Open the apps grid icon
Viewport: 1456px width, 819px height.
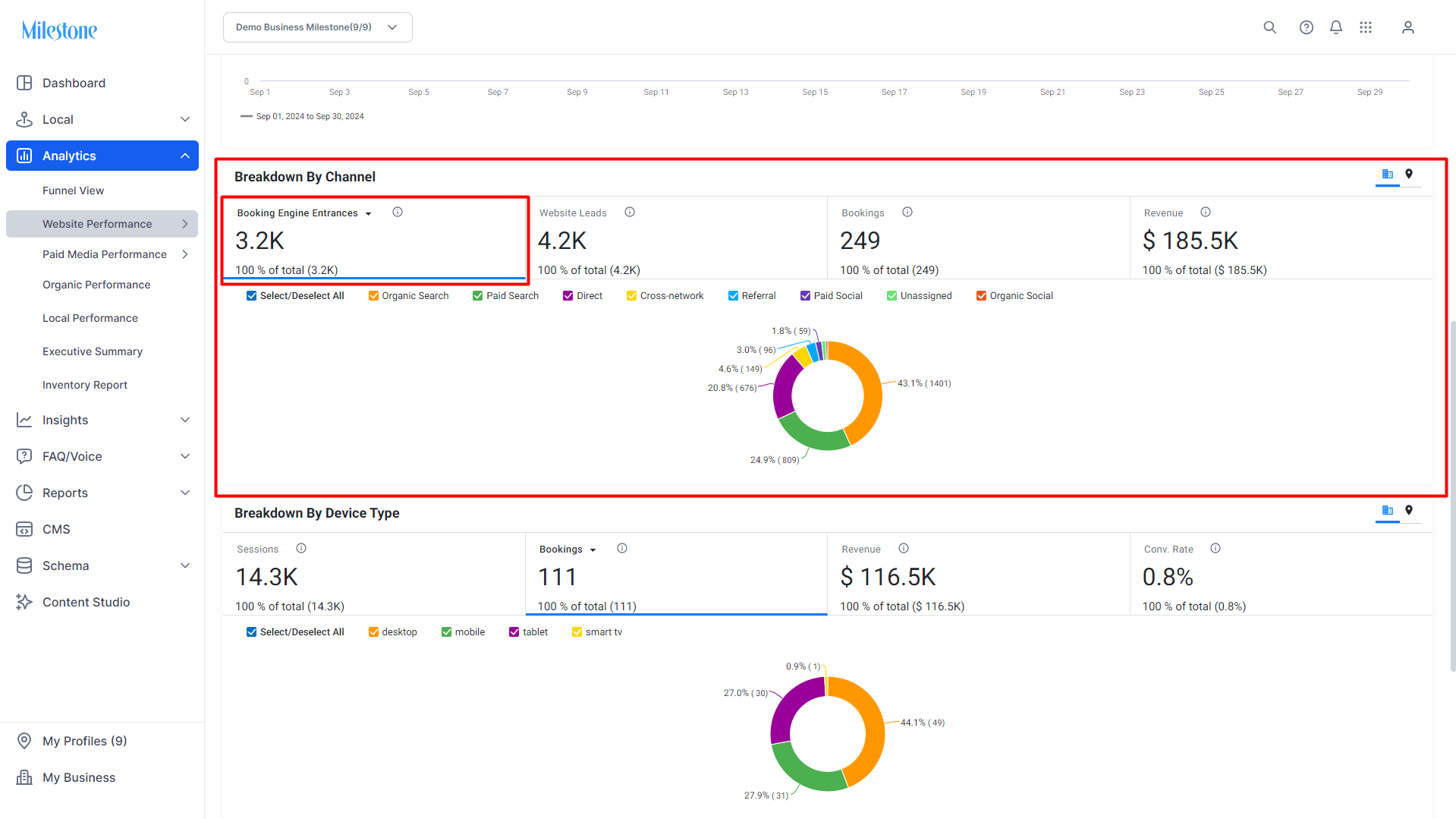click(1366, 27)
